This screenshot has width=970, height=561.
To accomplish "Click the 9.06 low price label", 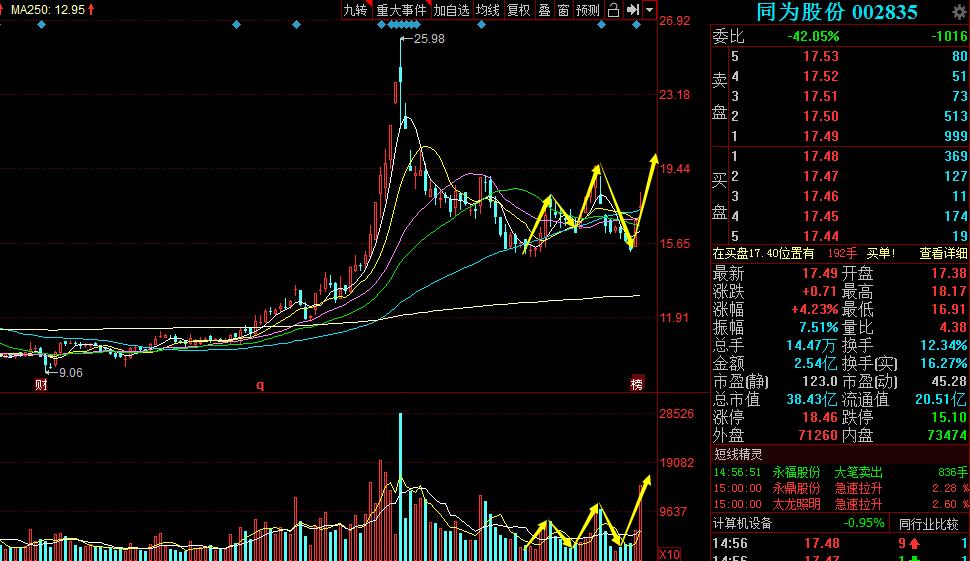I will tap(71, 372).
